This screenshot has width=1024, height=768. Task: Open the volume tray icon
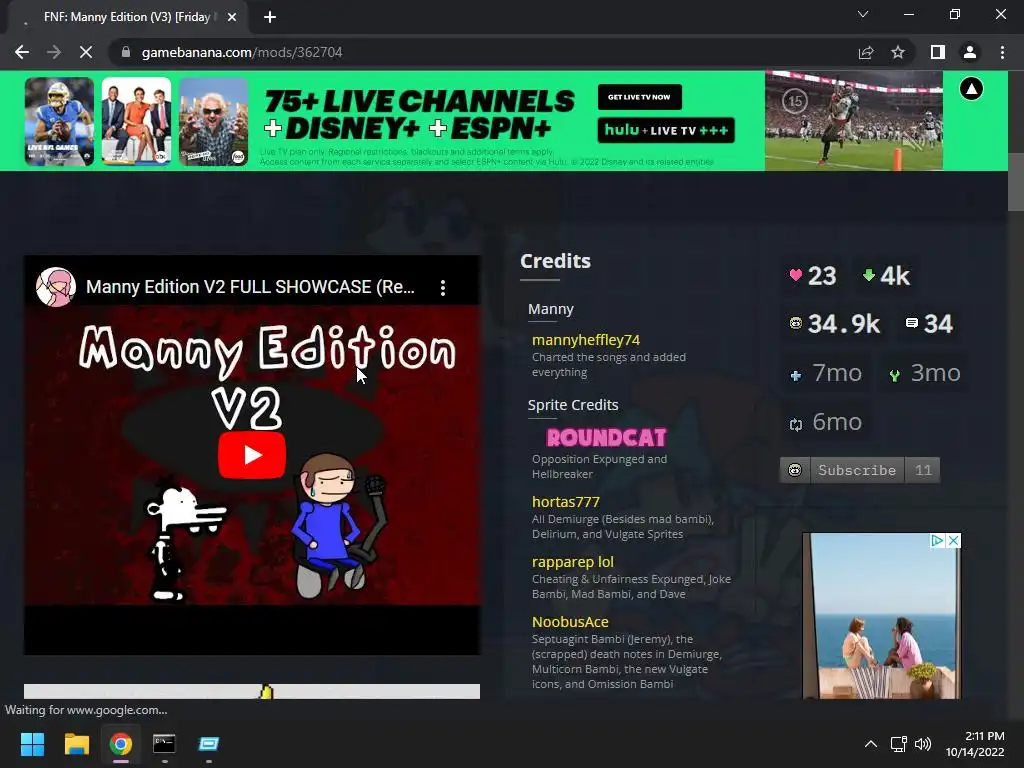(x=922, y=744)
